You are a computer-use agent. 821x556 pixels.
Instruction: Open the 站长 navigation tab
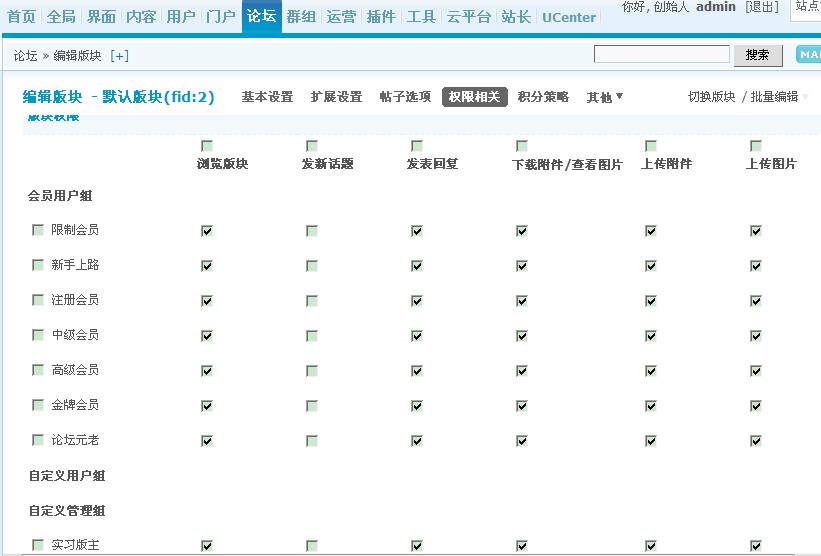pos(516,17)
